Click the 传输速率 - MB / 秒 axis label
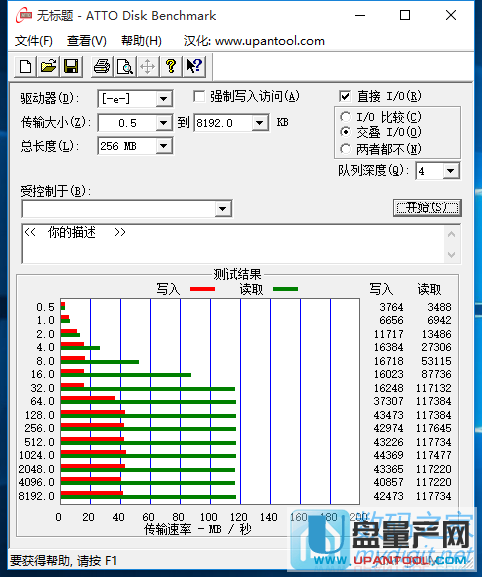Screen dimensions: 482x577 pos(198,529)
